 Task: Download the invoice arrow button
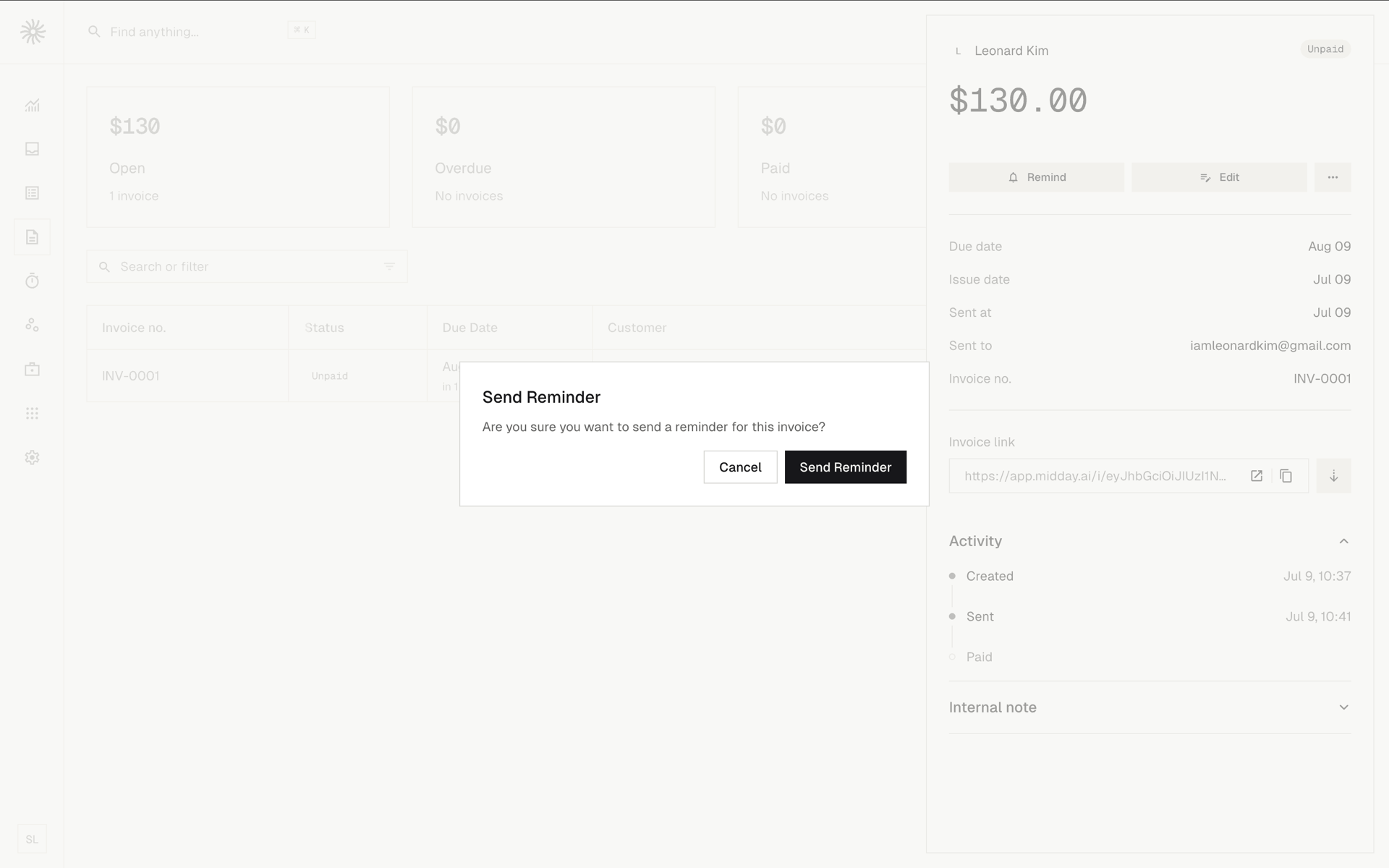tap(1333, 476)
